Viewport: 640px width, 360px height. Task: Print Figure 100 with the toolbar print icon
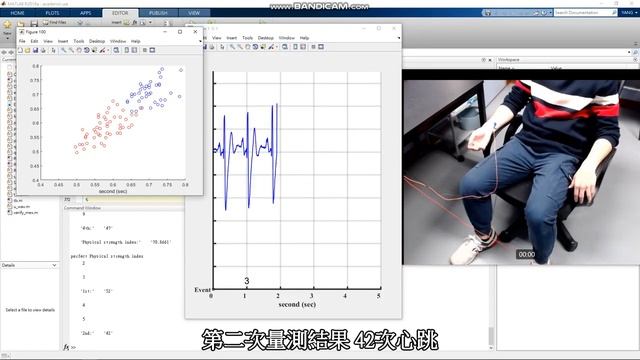tap(43, 50)
